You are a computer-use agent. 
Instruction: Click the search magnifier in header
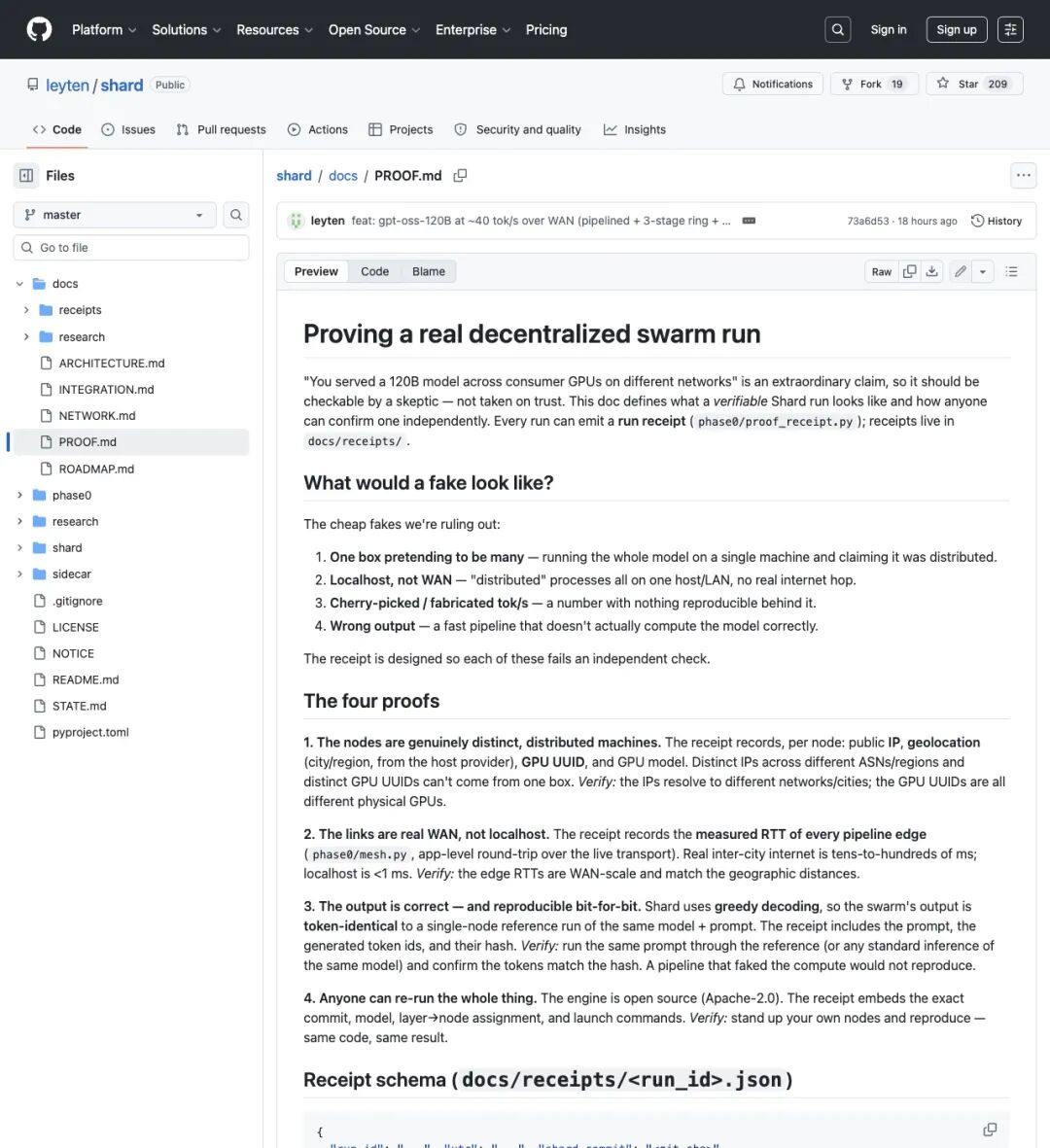(838, 29)
